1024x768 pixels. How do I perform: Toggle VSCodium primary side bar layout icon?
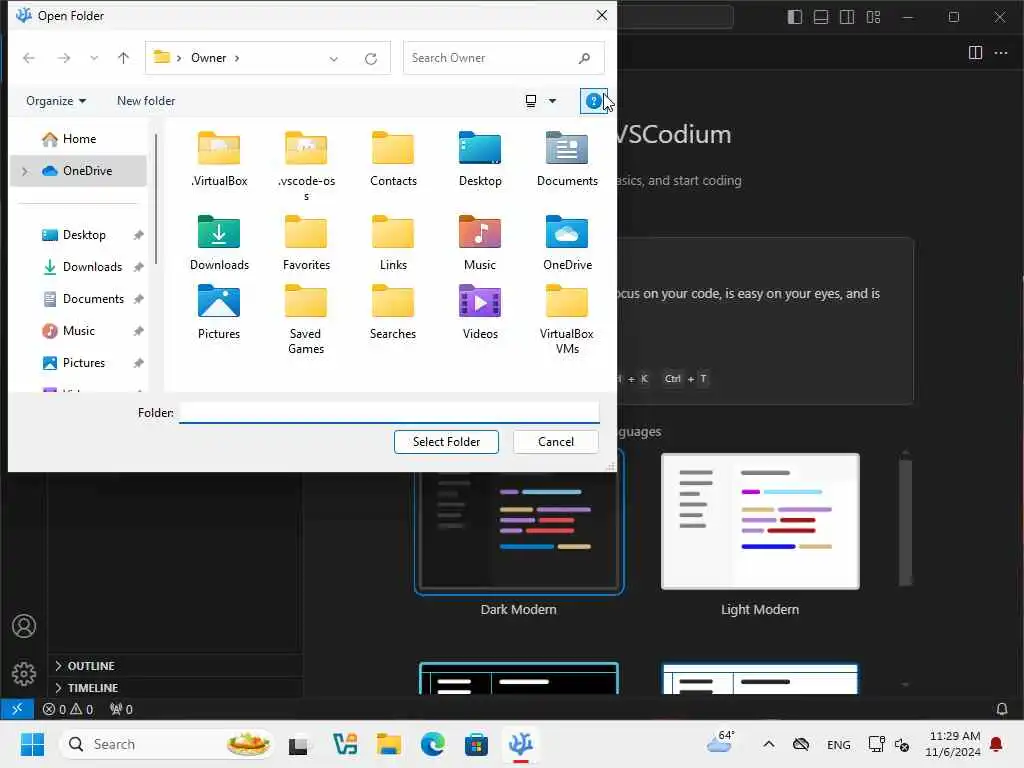[x=795, y=17]
